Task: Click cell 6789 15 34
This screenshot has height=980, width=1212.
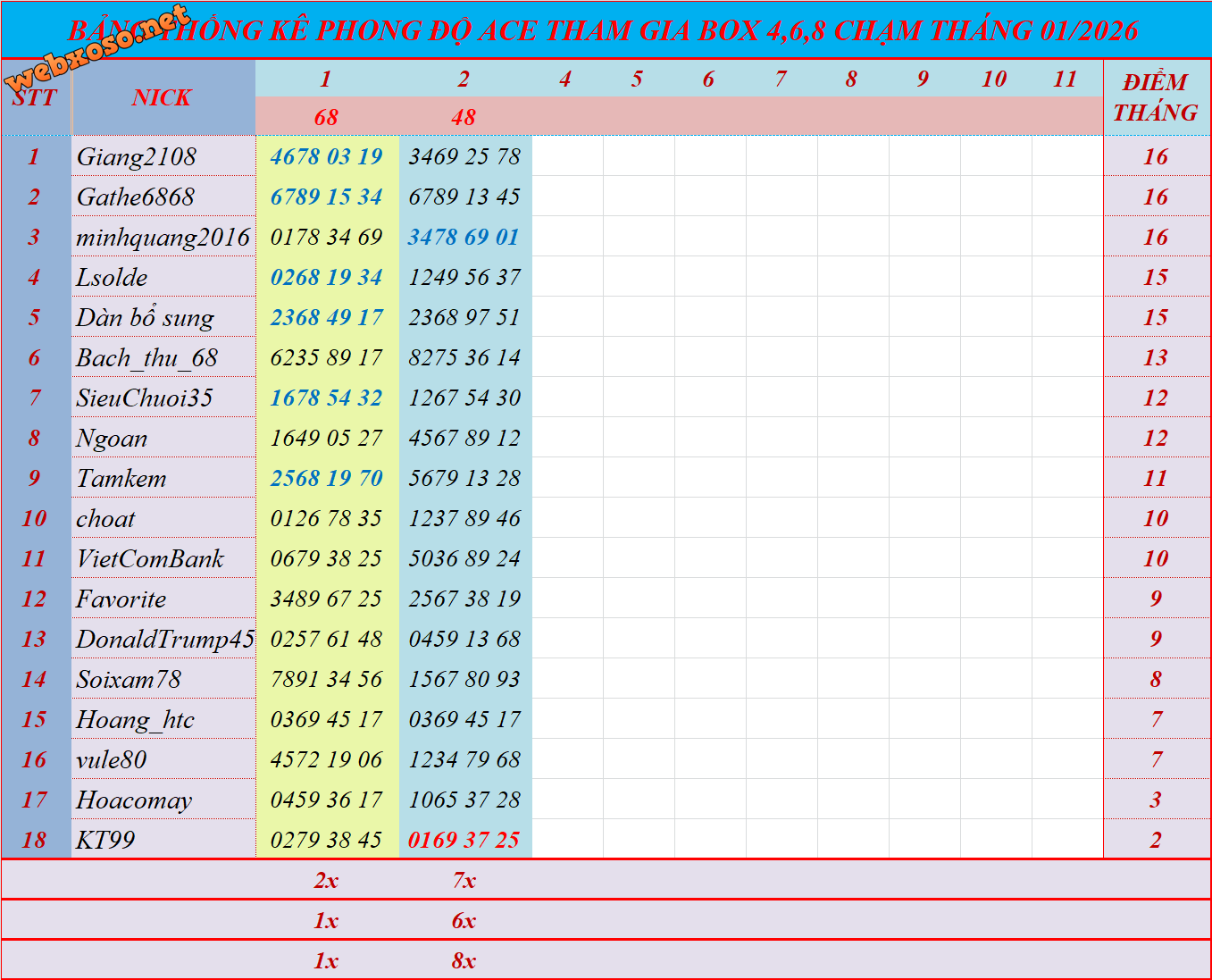Action: [327, 197]
